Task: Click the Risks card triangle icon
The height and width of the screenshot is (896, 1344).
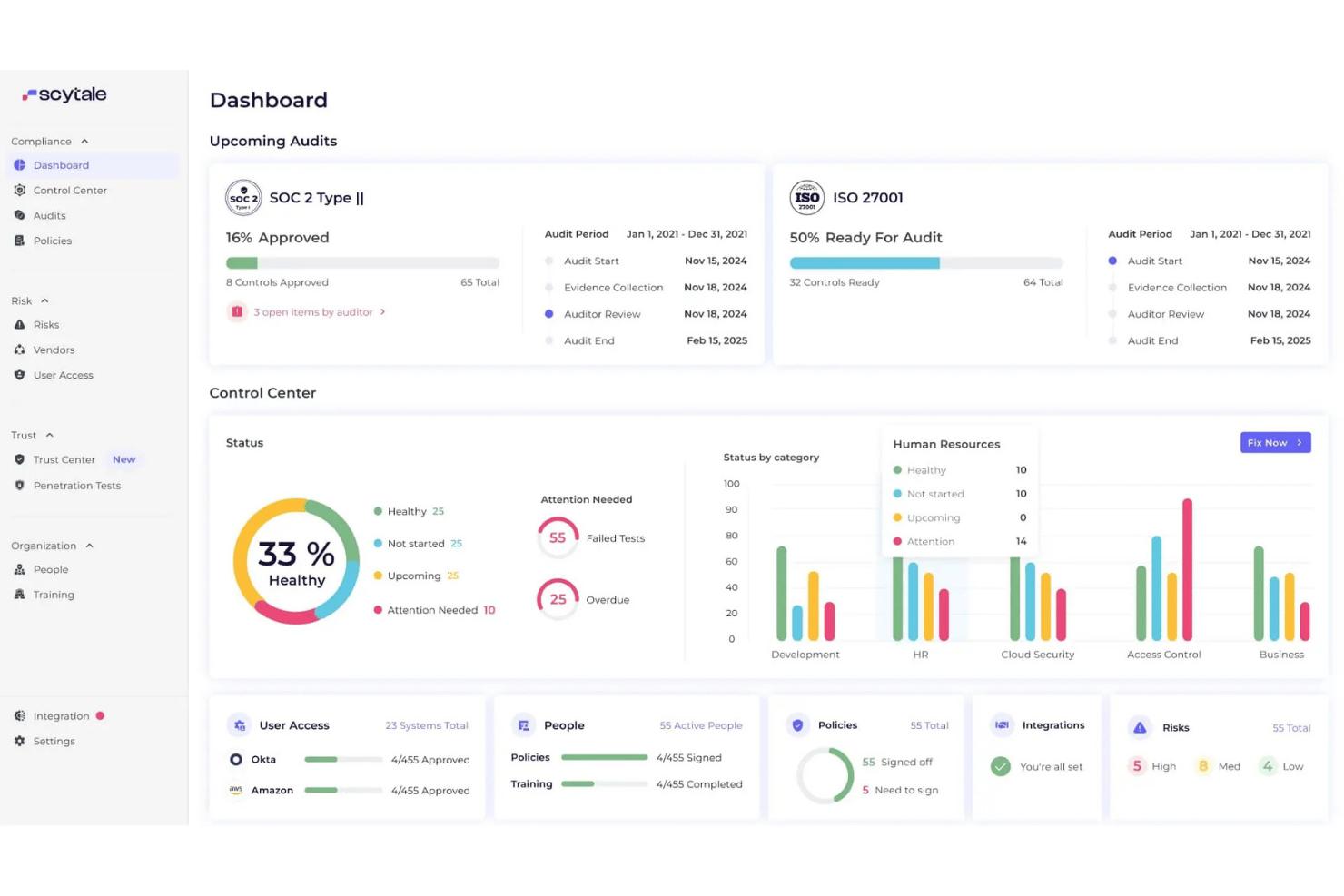Action: 1141,728
